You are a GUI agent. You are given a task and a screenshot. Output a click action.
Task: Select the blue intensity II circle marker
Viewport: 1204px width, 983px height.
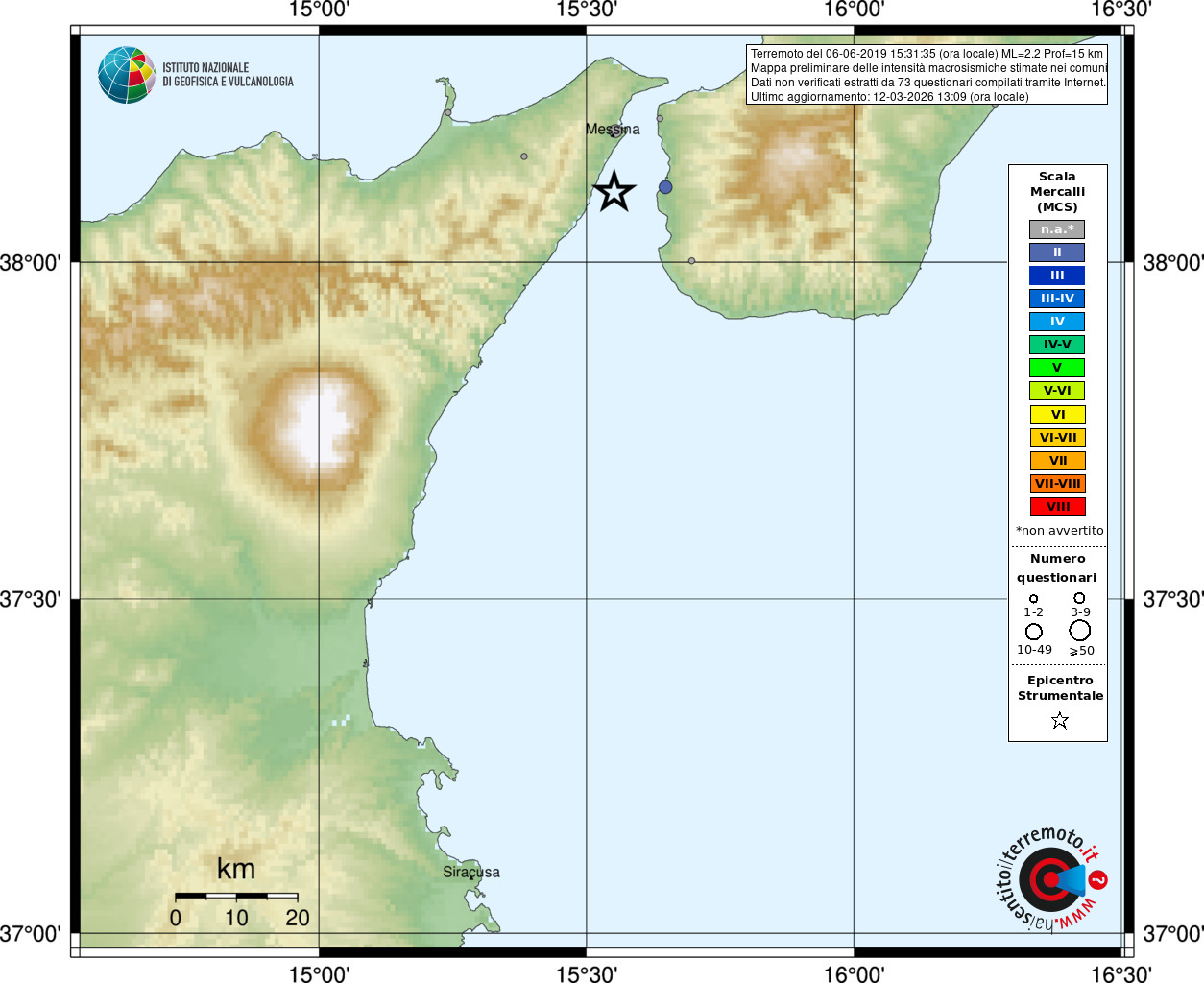click(665, 187)
